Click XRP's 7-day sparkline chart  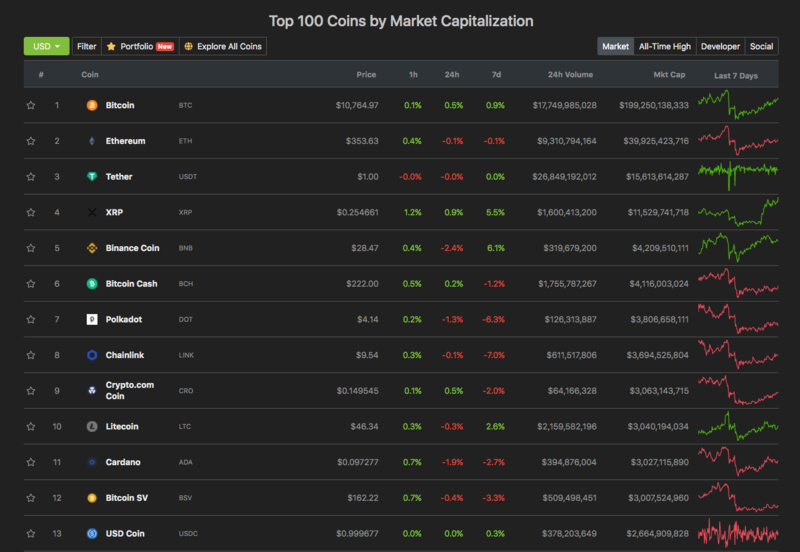(738, 212)
